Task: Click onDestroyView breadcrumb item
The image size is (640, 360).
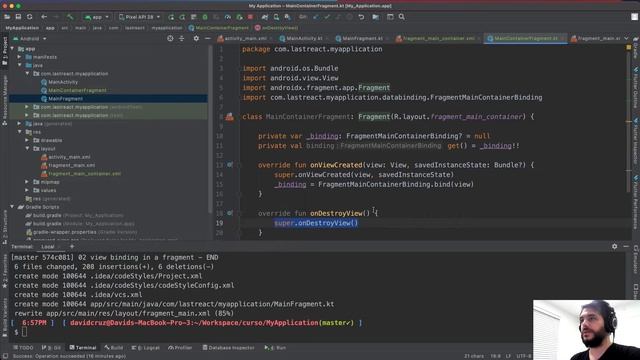Action: pyautogui.click(x=276, y=28)
